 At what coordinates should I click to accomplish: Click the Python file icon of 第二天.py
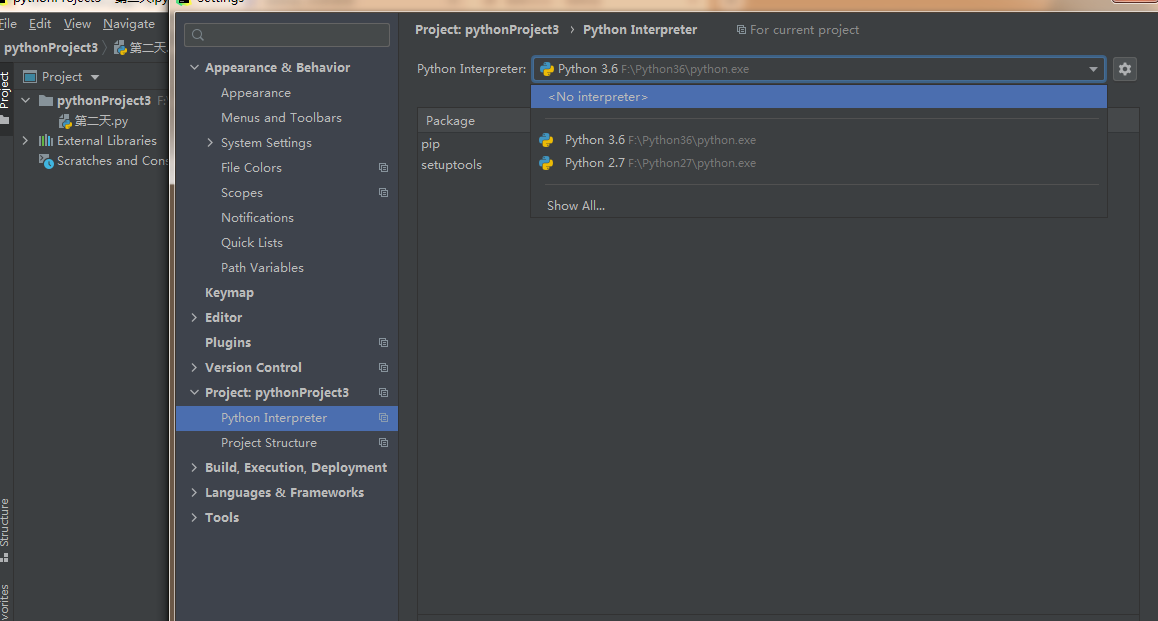[65, 121]
